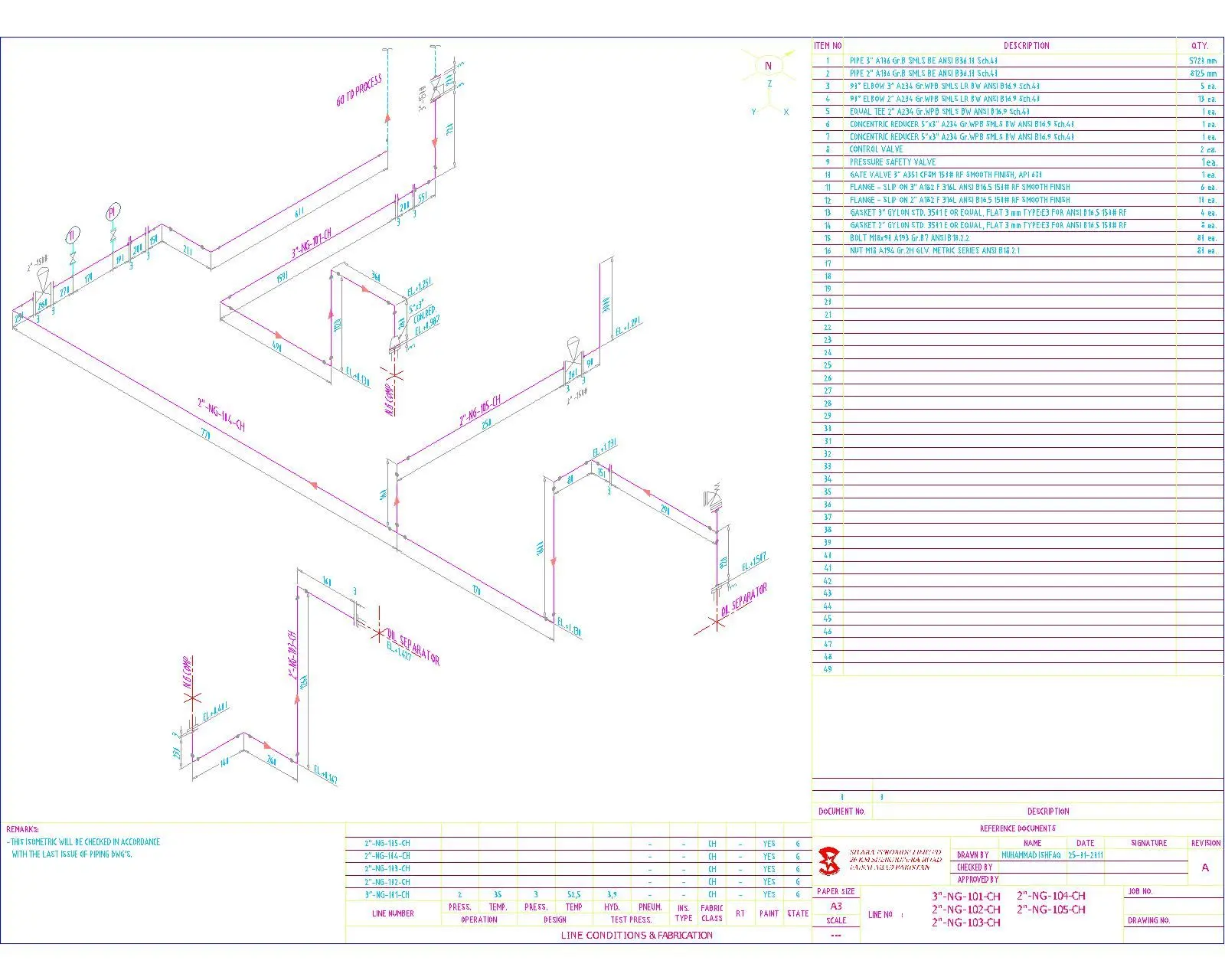Select the 'GATE VALVE 3"' description row
1225x980 pixels.
1009,175
